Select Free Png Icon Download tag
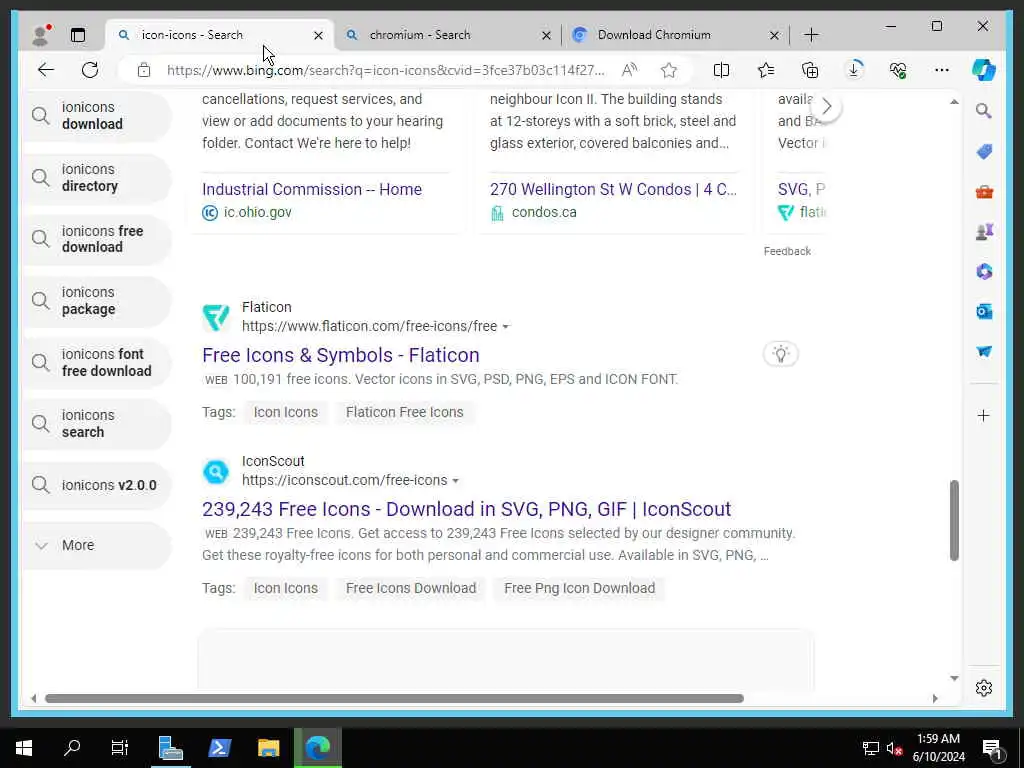The image size is (1024, 768). [579, 588]
